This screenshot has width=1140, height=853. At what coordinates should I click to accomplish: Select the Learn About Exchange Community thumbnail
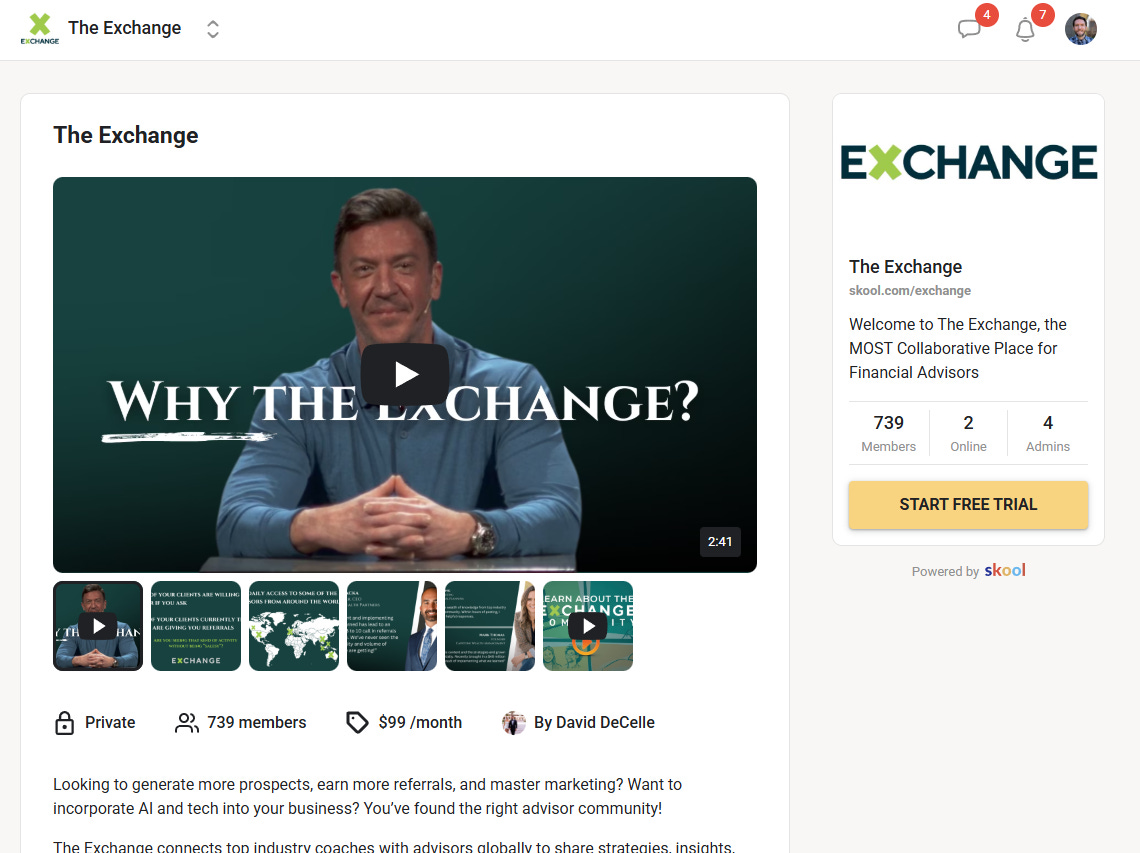coord(588,626)
